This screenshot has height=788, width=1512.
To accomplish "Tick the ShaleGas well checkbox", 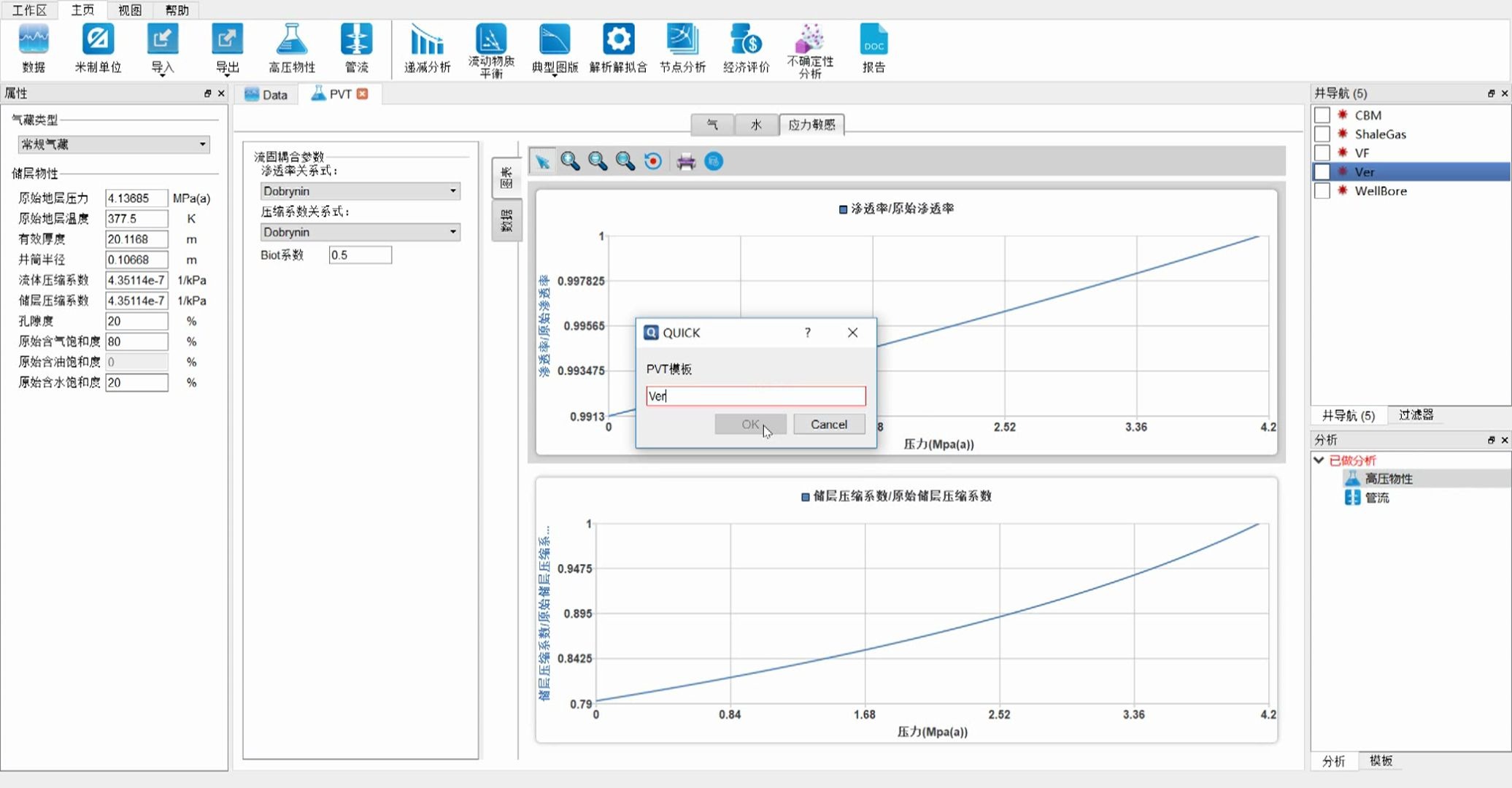I will (1322, 134).
